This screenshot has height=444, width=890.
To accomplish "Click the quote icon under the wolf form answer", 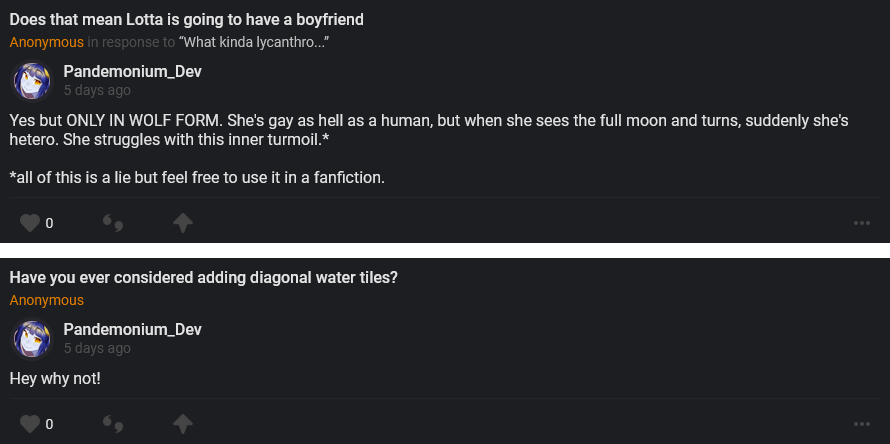I will (113, 223).
